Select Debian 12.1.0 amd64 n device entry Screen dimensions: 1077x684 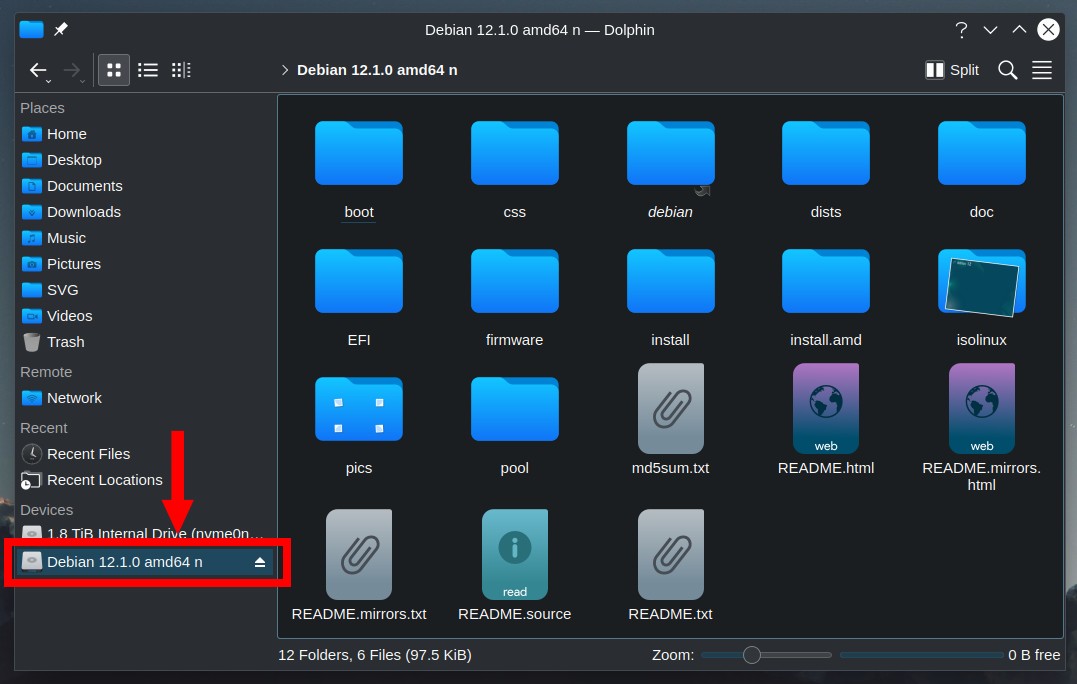144,562
